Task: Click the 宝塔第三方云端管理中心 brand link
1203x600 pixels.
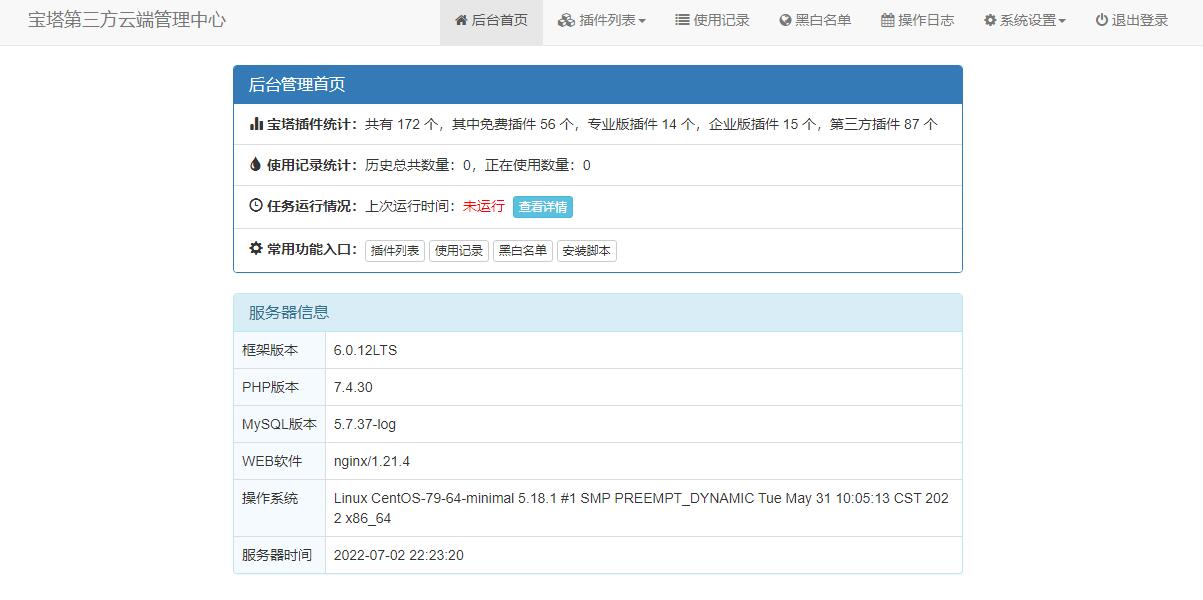Action: 127,20
